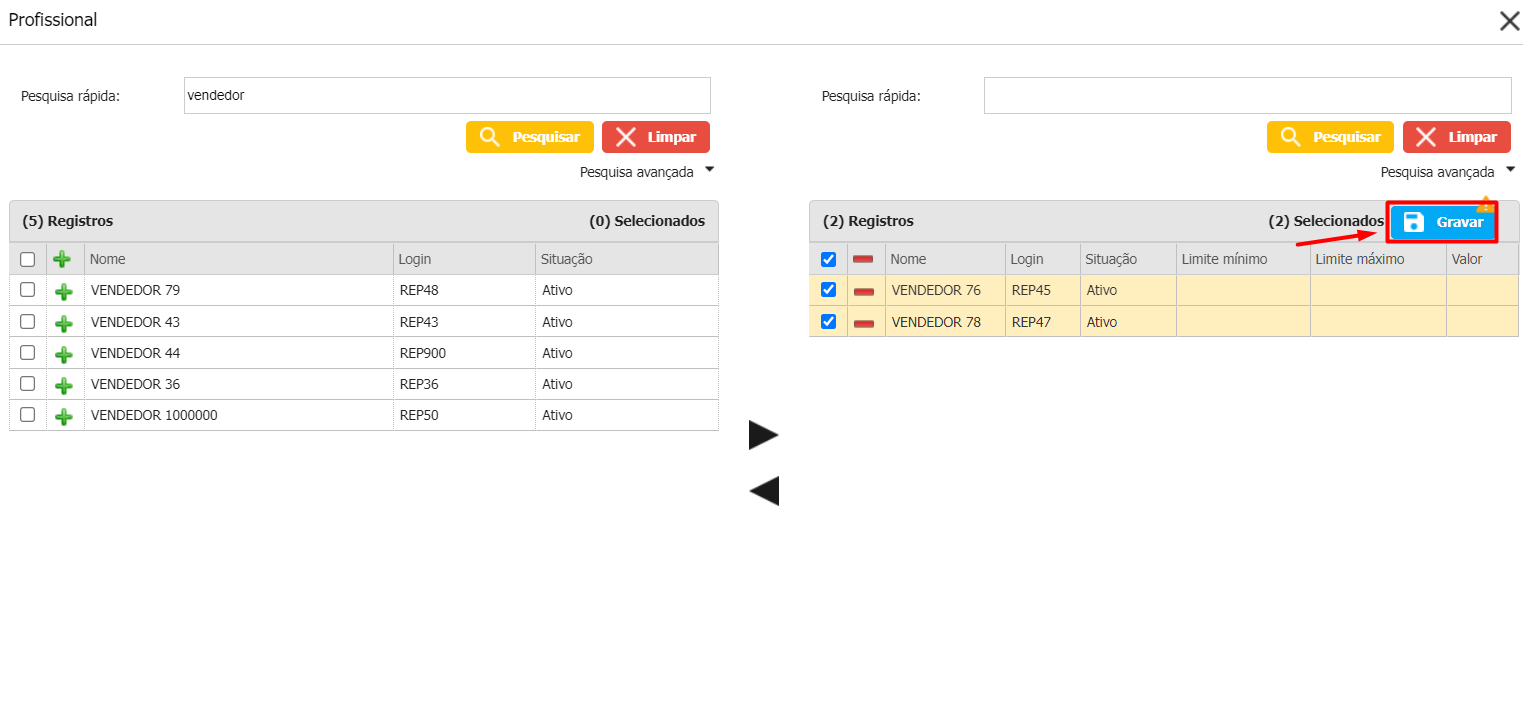1523x724 pixels.
Task: Click right Pesquisar button
Action: (x=1330, y=137)
